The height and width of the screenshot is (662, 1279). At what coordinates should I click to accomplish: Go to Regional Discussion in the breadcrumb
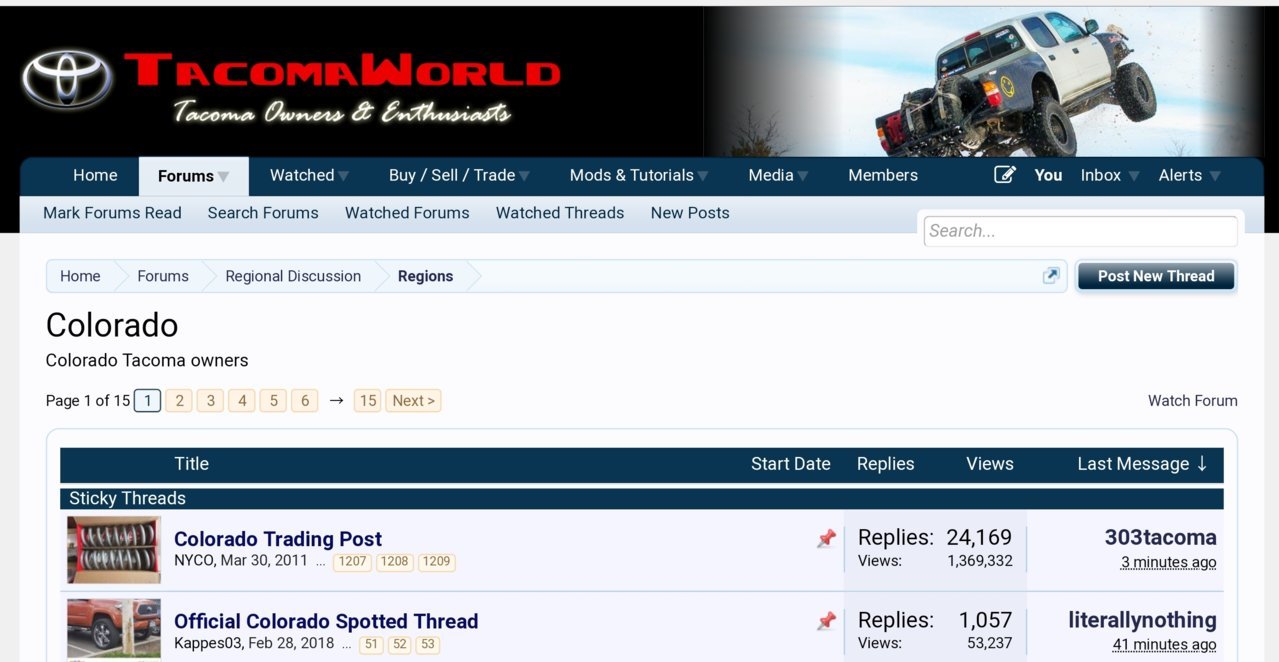coord(293,276)
